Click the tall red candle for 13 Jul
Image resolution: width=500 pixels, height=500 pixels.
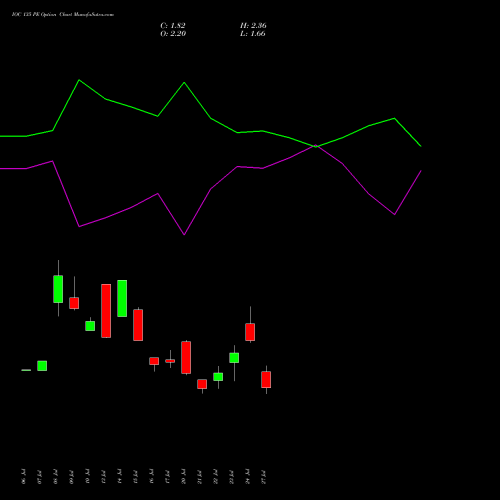(106, 311)
